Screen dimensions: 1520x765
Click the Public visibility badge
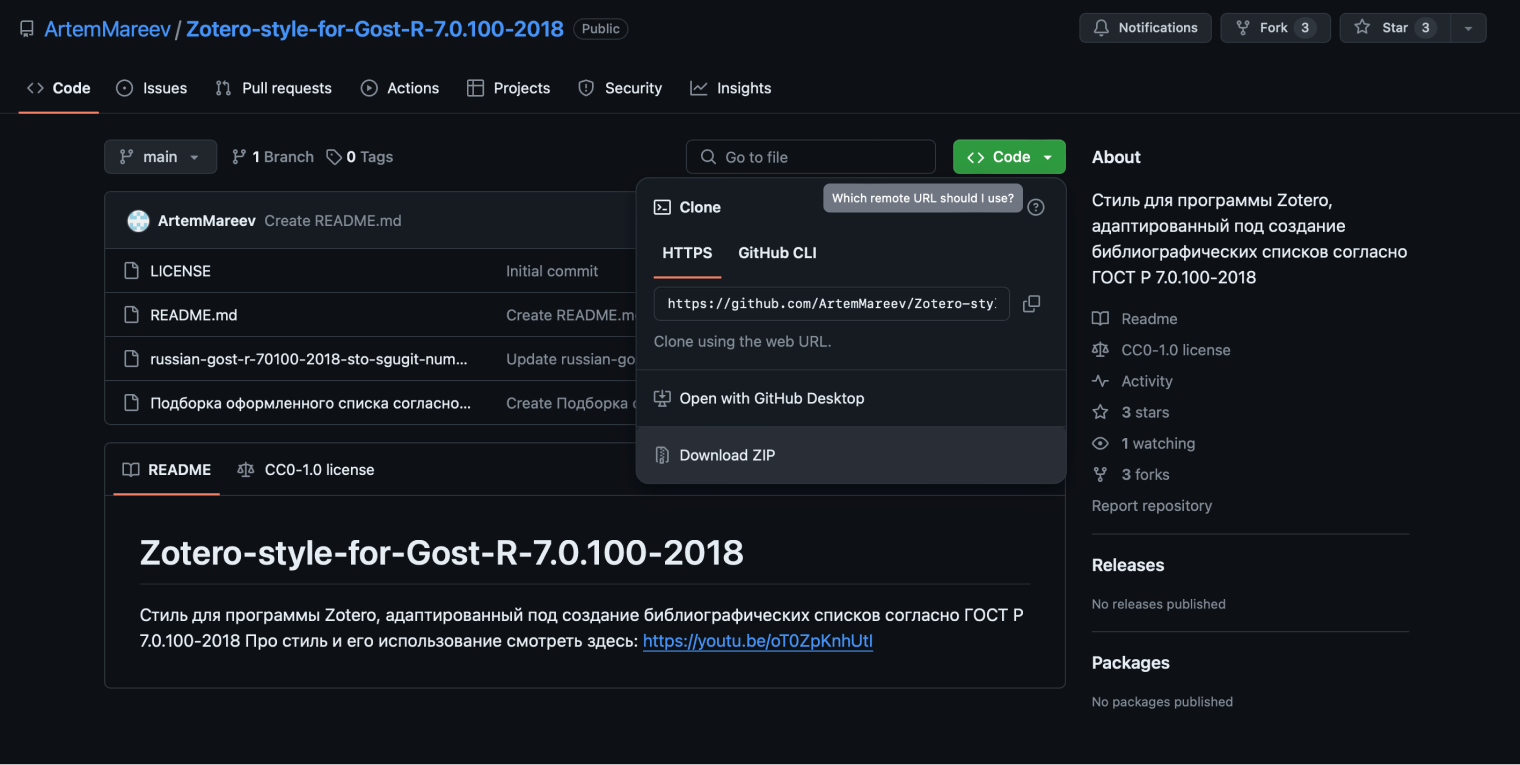(601, 29)
